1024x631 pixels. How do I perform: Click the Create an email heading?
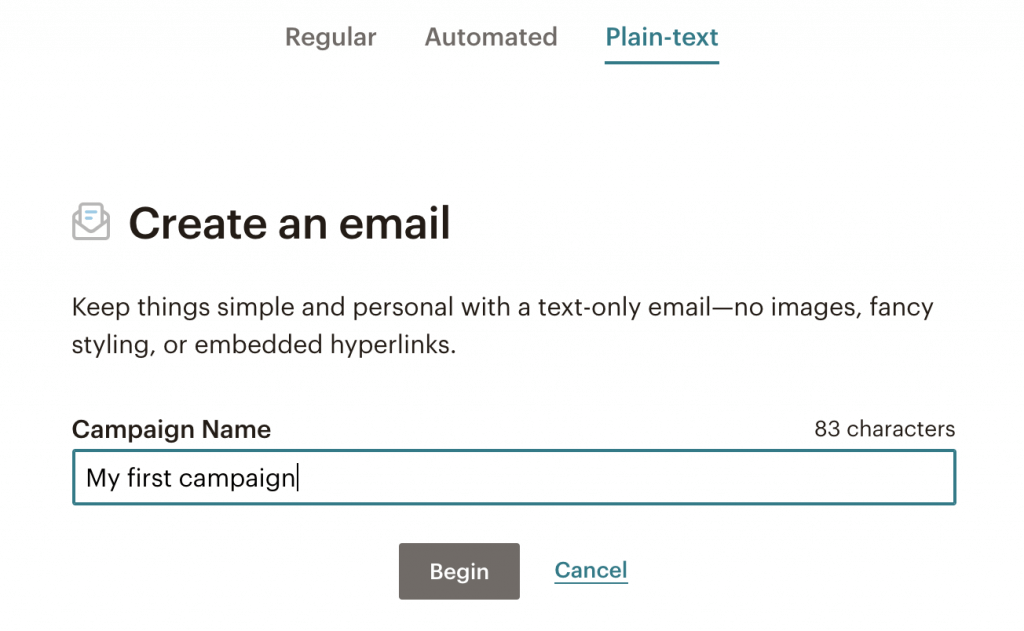coord(290,223)
